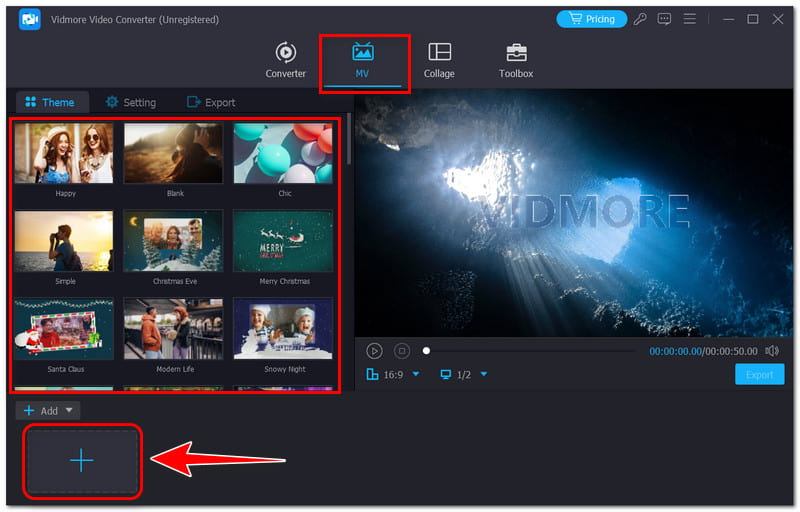Viewport: 800px width, 512px height.
Task: Expand the Add dropdown arrow
Action: 69,410
